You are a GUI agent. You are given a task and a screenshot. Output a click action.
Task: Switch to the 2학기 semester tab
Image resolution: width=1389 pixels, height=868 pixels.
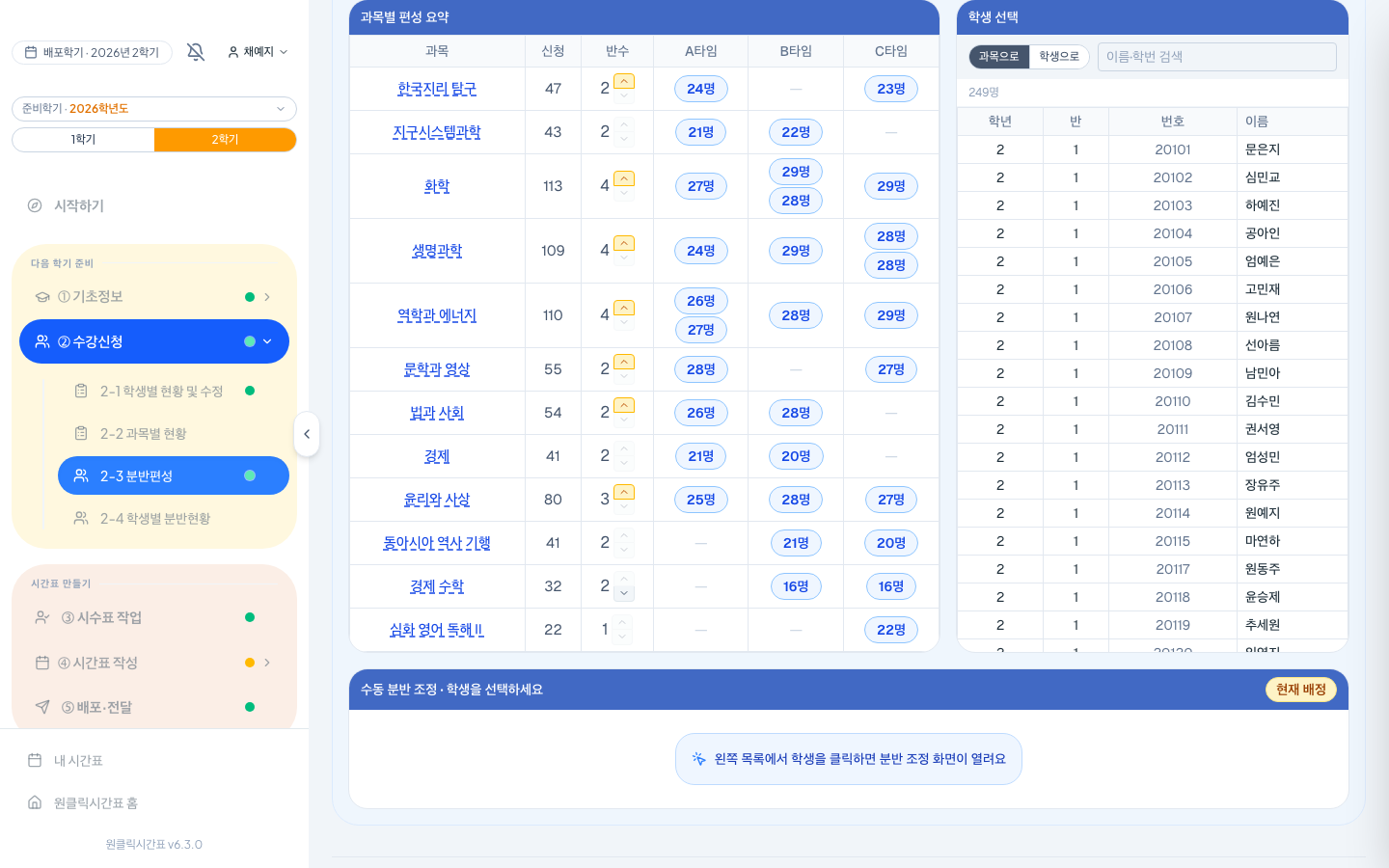[225, 140]
